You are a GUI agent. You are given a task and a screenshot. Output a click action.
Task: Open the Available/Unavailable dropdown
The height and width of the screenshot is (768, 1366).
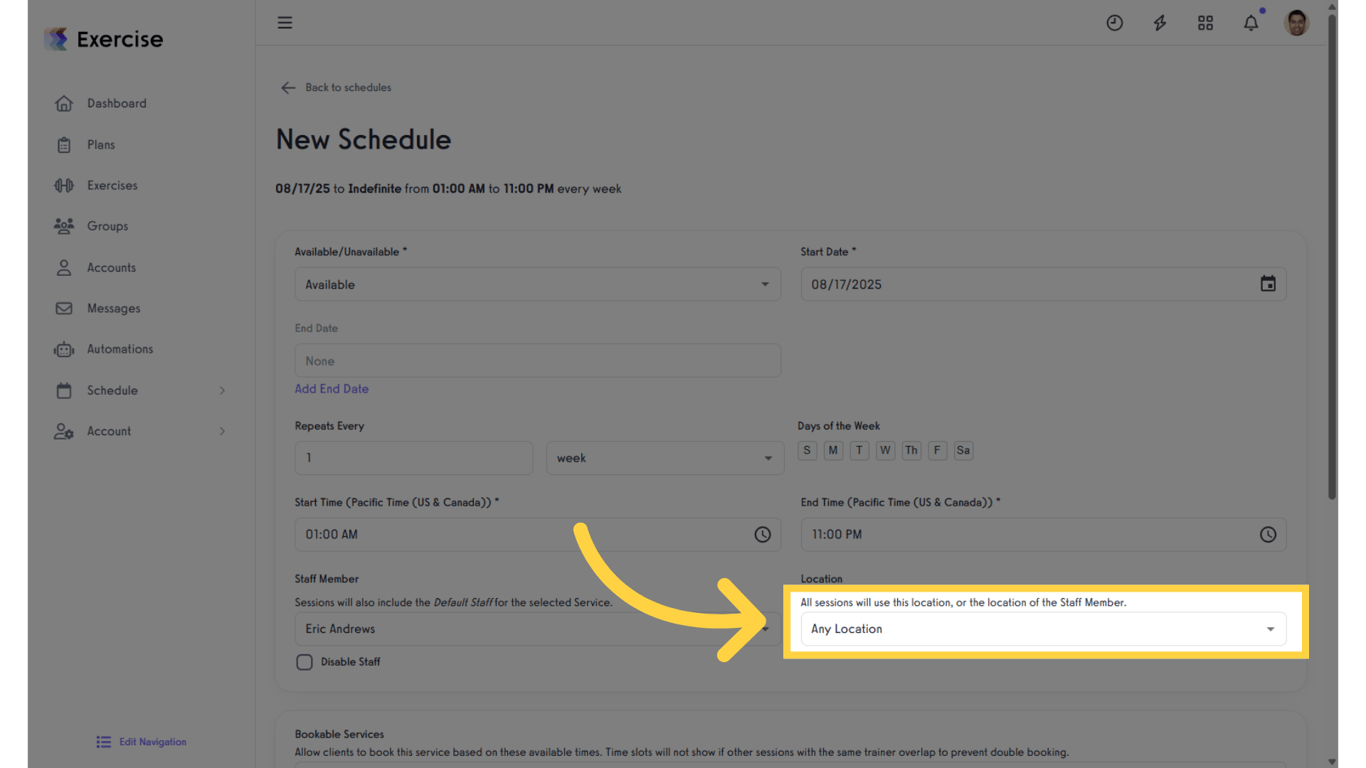tap(538, 284)
